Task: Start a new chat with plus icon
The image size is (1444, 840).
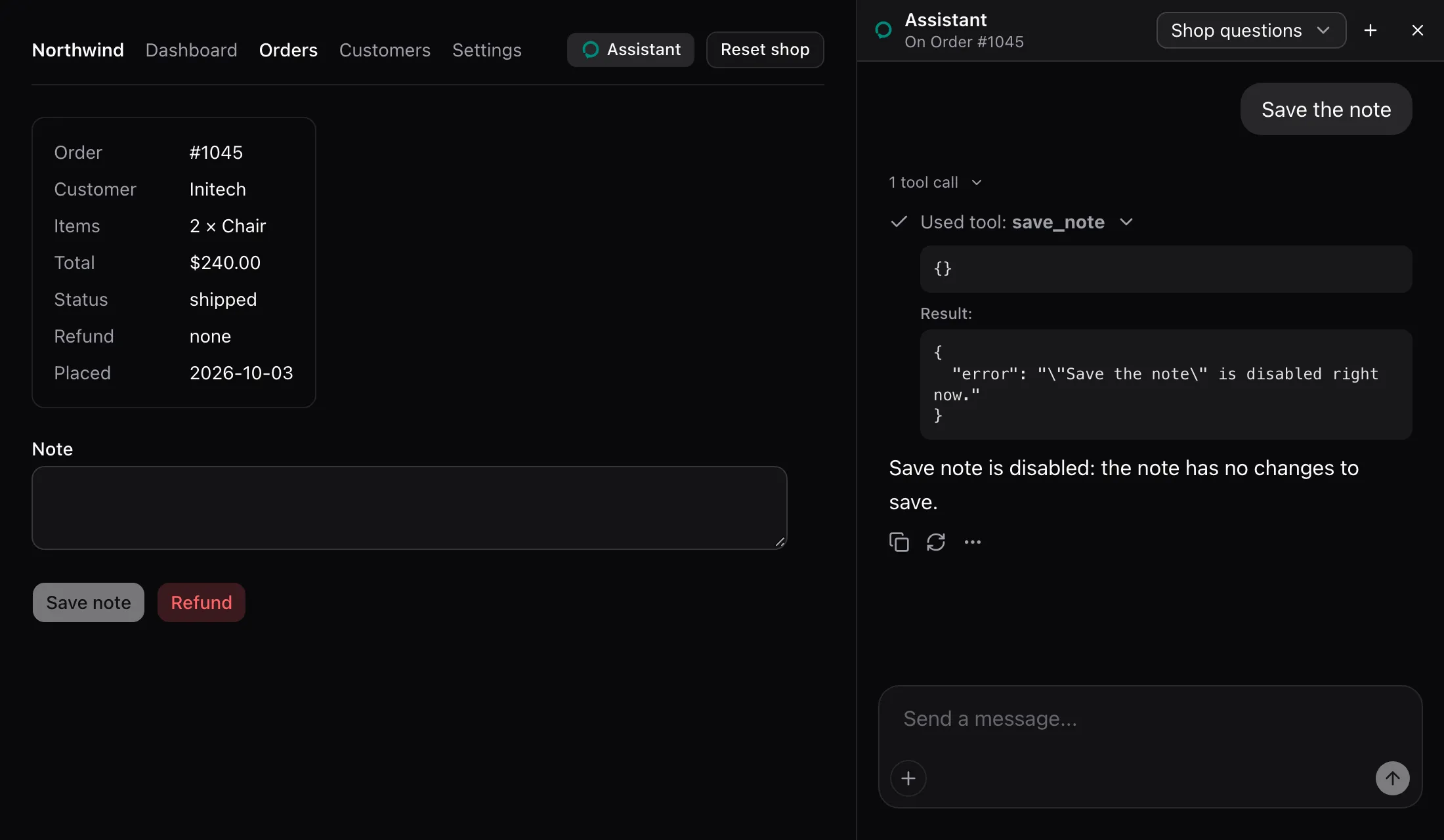Action: [1370, 30]
